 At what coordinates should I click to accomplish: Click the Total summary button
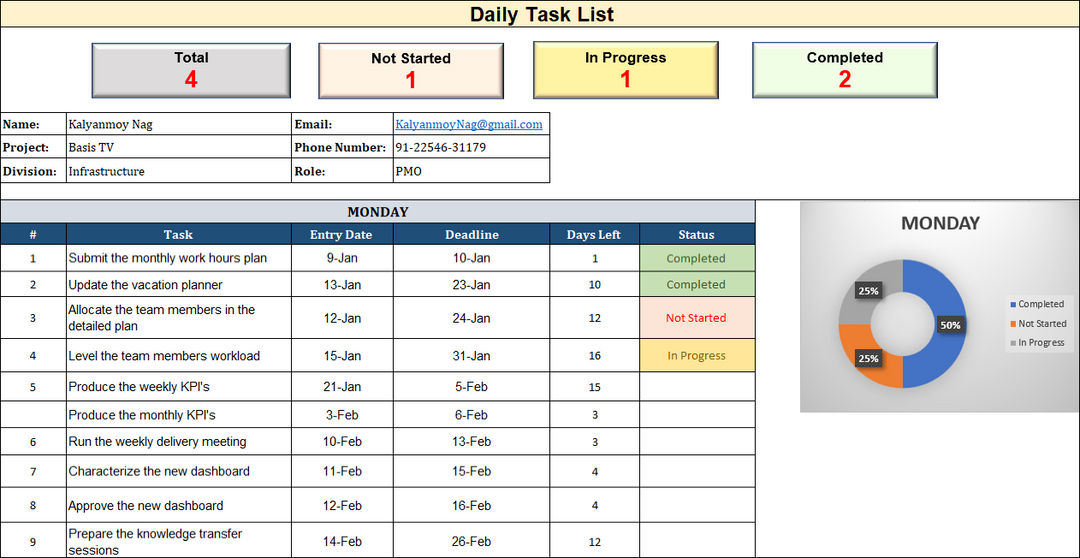click(191, 70)
